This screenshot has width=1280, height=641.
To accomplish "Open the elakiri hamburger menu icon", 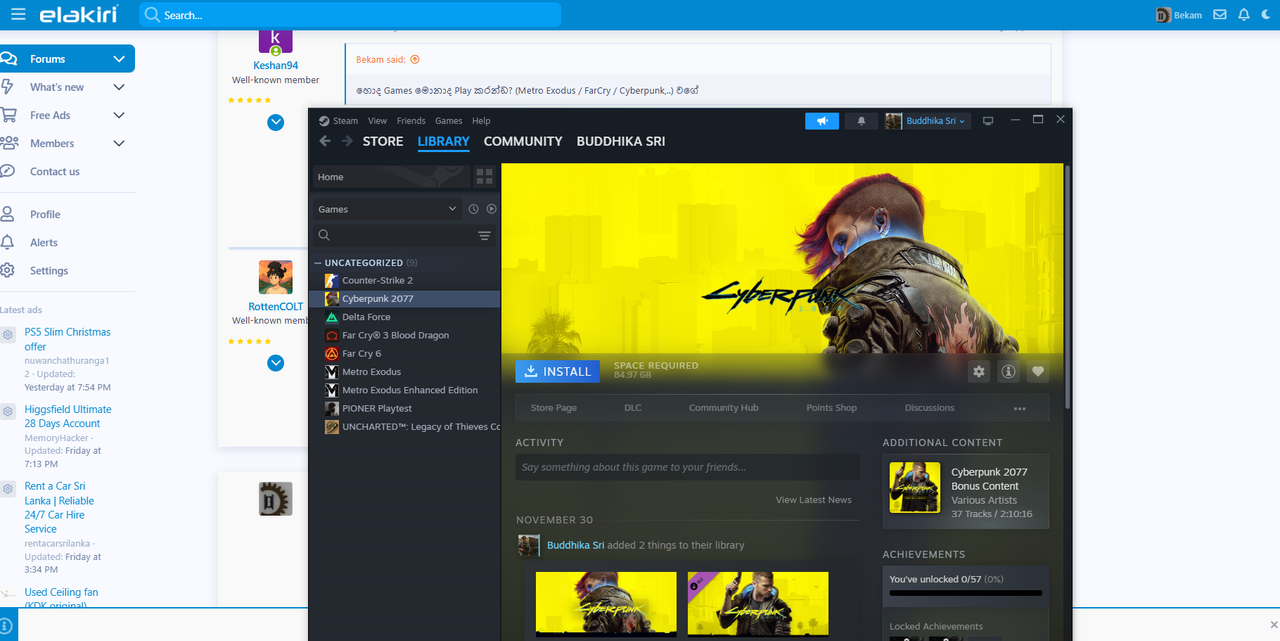I will pos(18,15).
